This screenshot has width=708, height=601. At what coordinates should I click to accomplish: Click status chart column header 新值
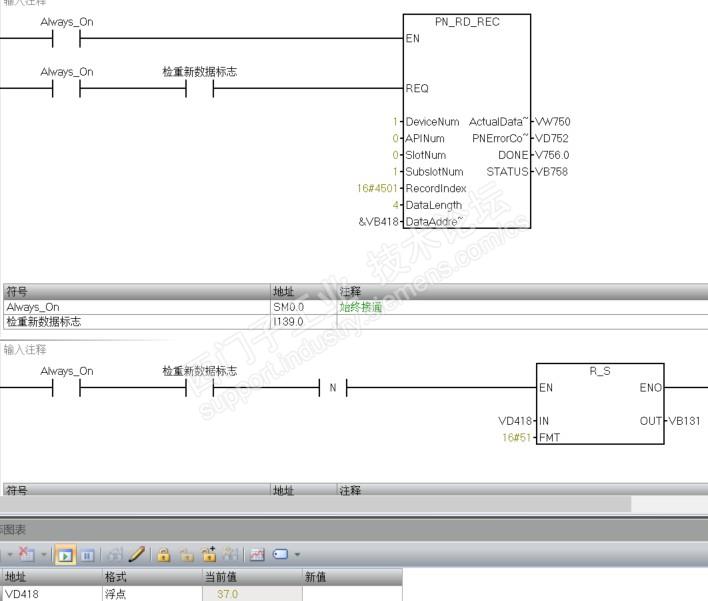pyautogui.click(x=352, y=577)
